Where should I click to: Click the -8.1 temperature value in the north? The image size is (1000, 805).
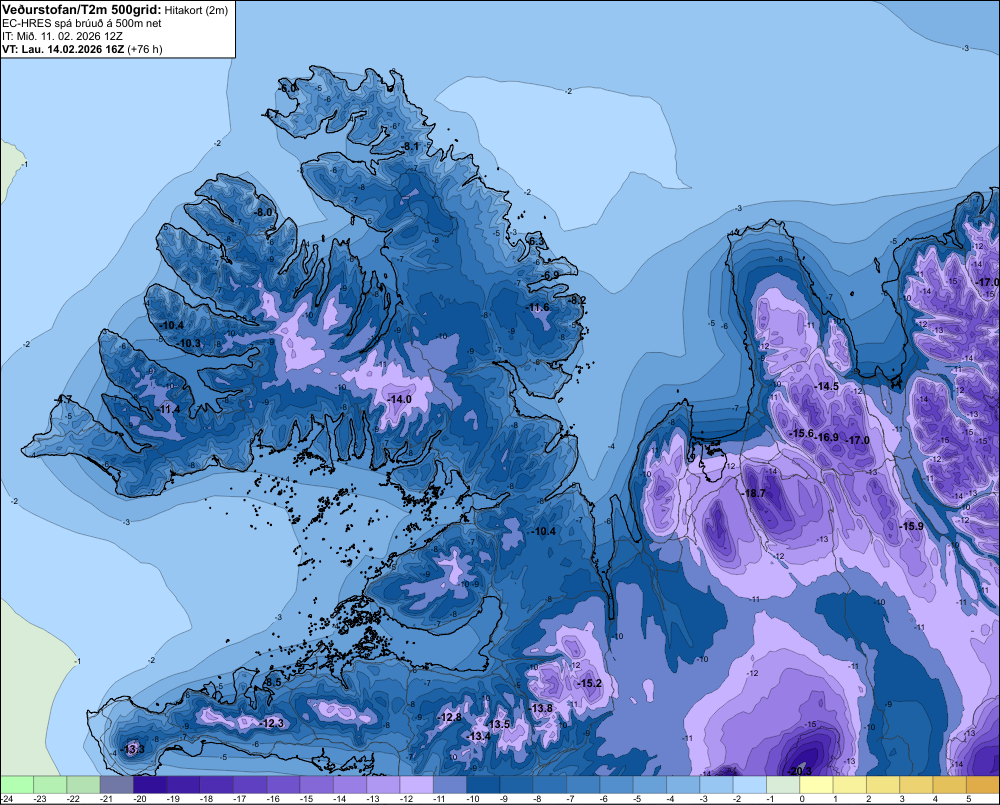coord(410,147)
